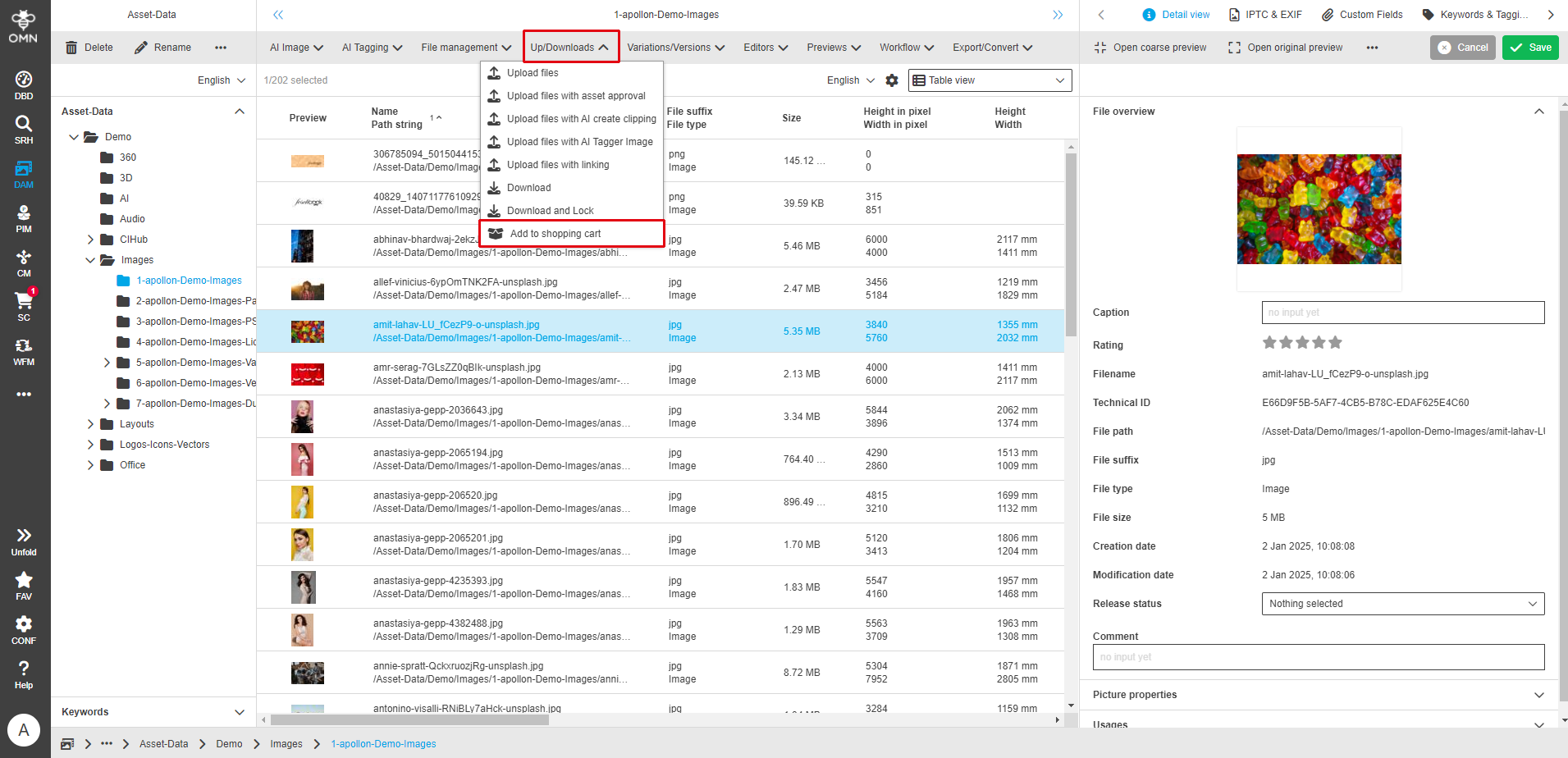Open the search SRH sidebar icon
The height and width of the screenshot is (758, 1568).
point(24,129)
